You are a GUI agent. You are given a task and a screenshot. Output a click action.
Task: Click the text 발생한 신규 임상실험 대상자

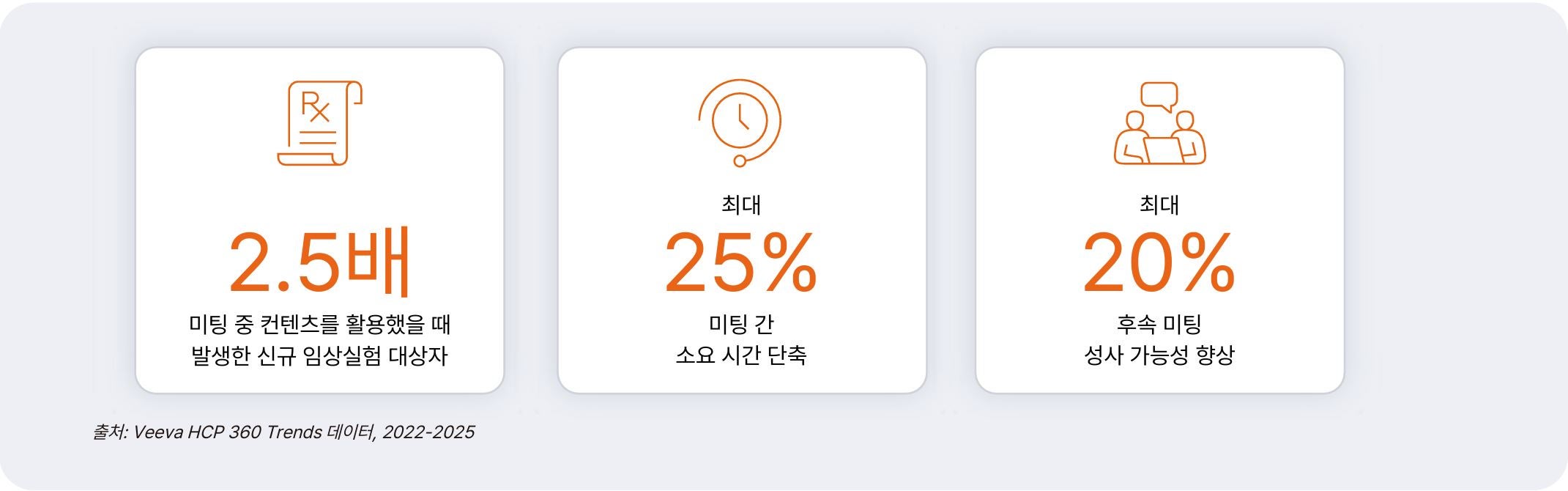(319, 356)
